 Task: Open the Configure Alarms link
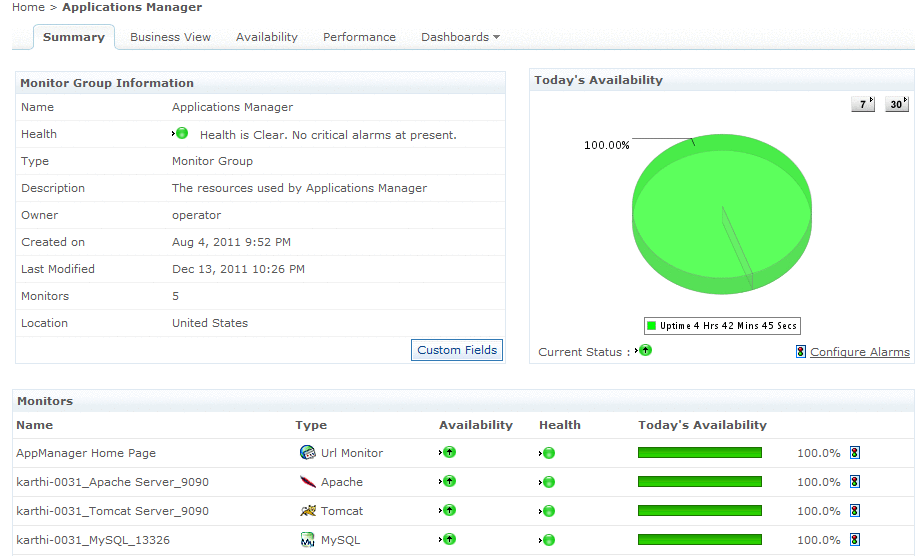[x=859, y=352]
